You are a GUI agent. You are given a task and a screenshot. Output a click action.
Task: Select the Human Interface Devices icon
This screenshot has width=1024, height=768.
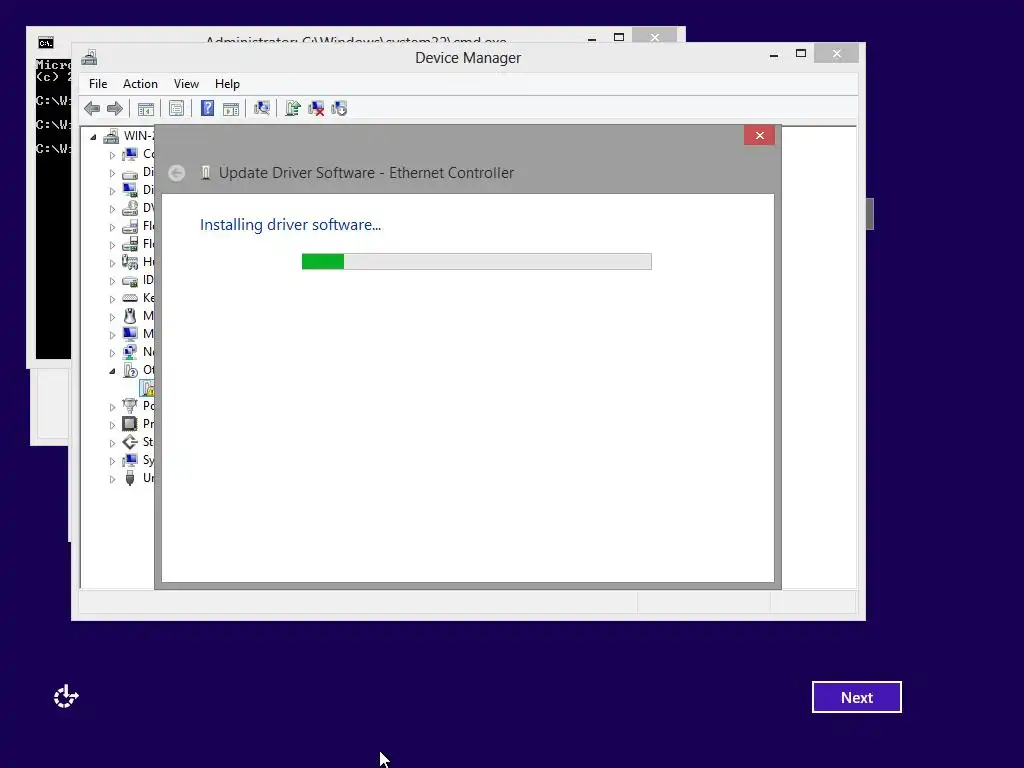pos(130,262)
